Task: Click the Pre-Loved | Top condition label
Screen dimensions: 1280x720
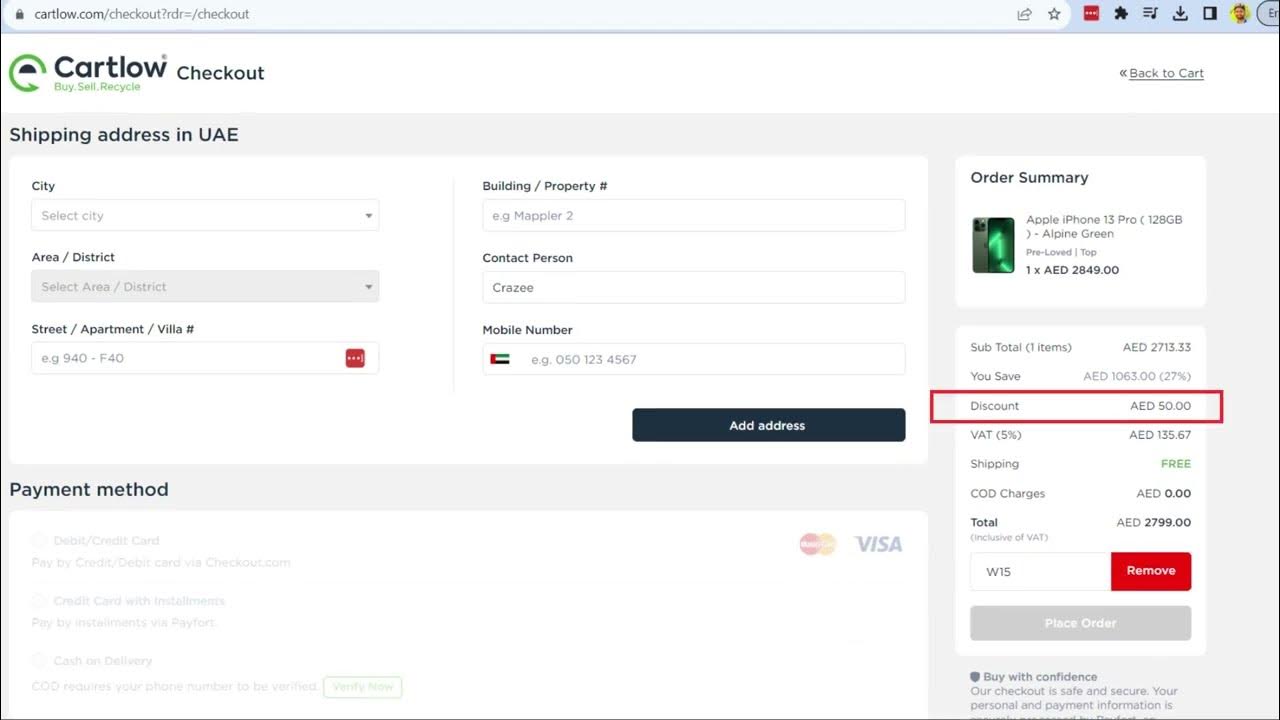Action: 1061,252
